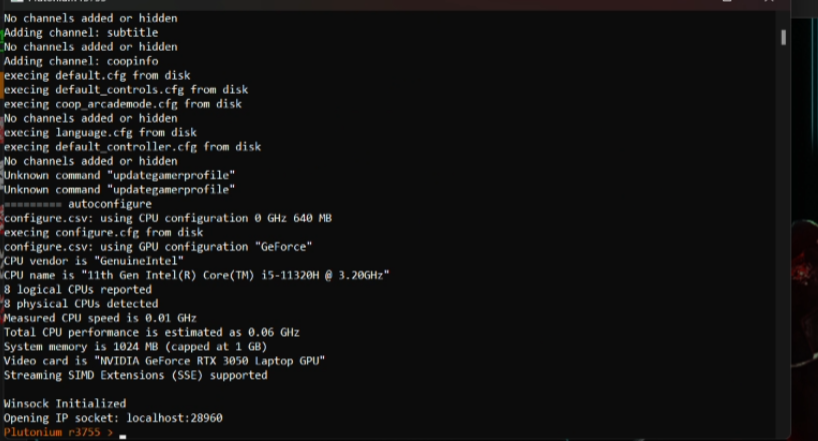Click the first "Unknown command updategamerprofile" line
The width and height of the screenshot is (818, 441).
coord(119,175)
